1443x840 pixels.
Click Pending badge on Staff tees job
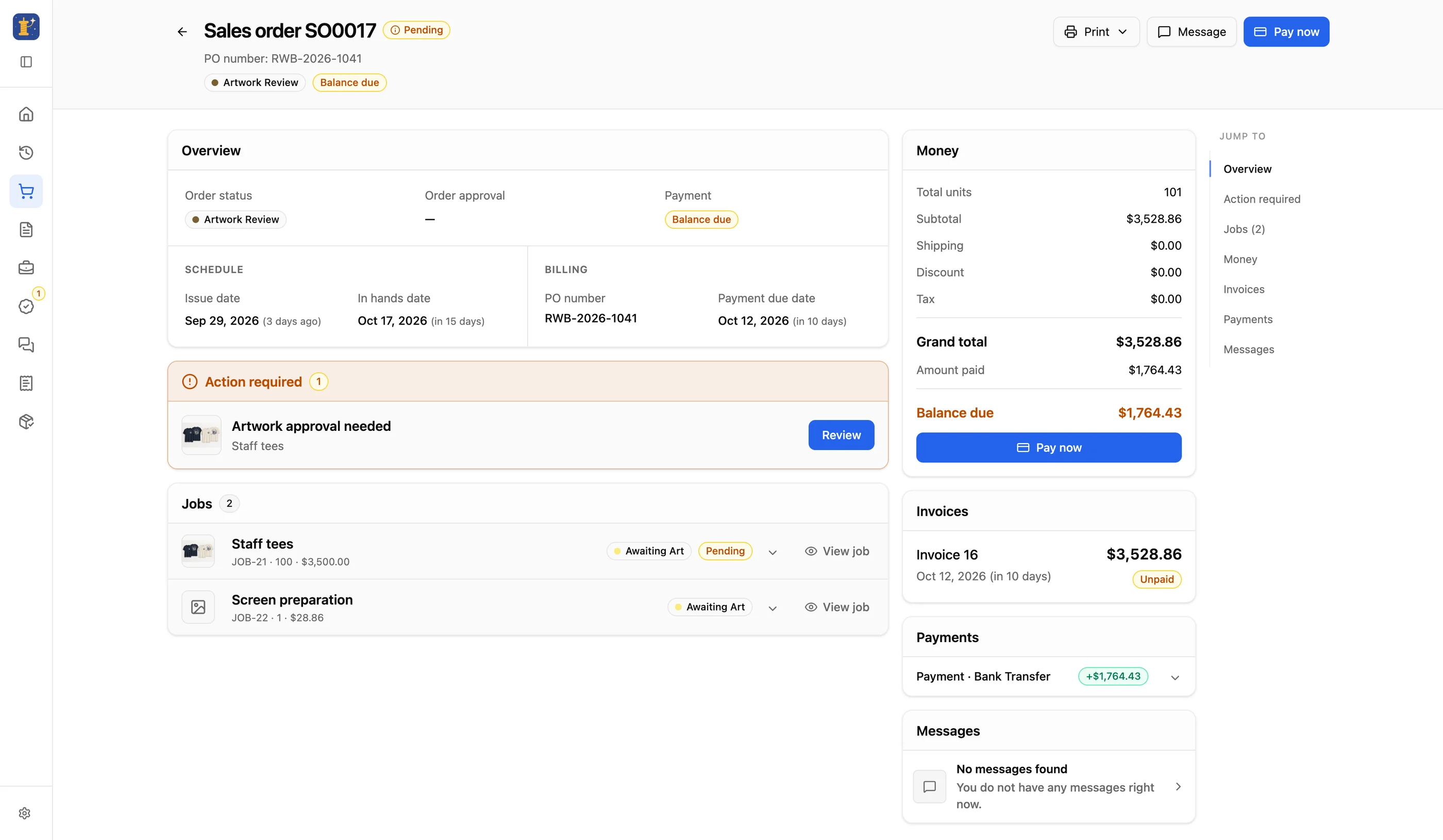(x=725, y=551)
